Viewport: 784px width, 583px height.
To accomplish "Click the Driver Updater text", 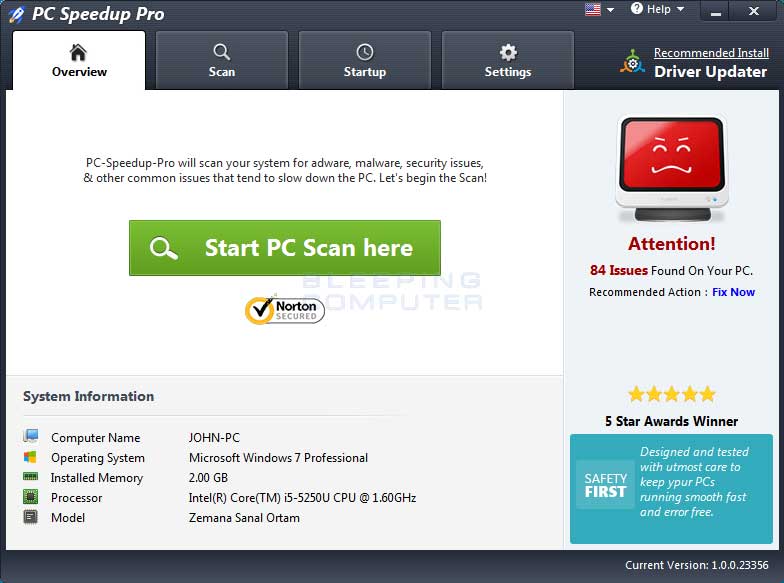I will coord(710,72).
